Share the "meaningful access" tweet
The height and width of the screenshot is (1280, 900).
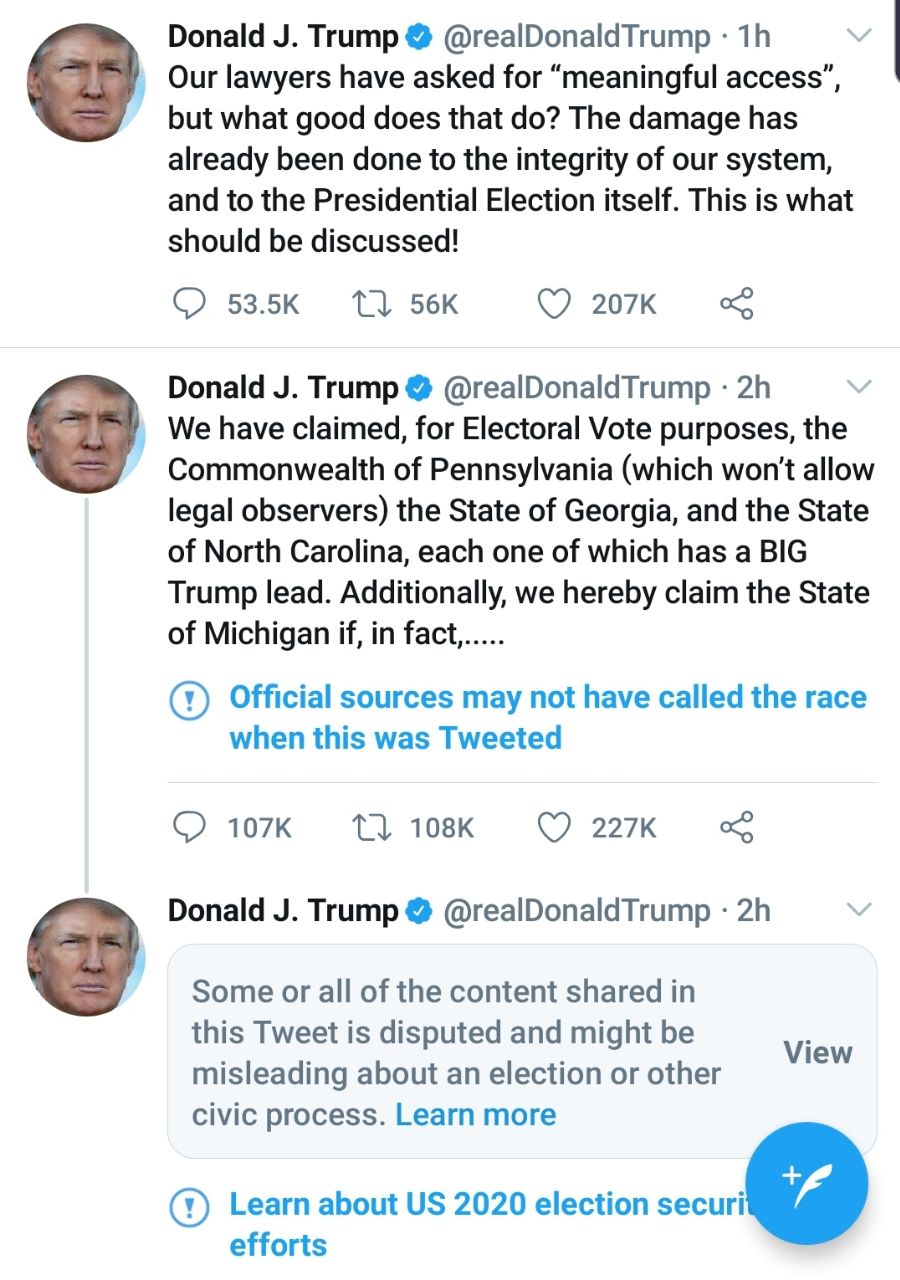737,303
